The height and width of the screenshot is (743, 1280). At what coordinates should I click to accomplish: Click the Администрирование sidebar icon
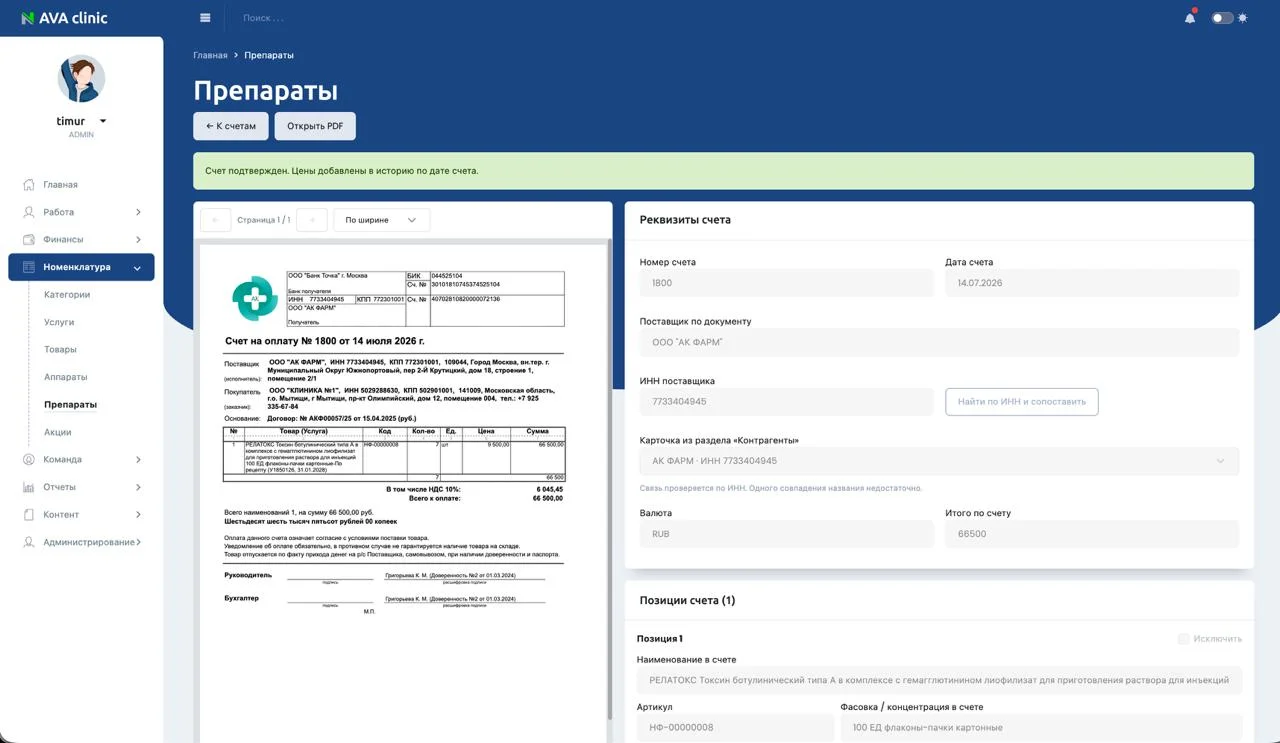[28, 542]
